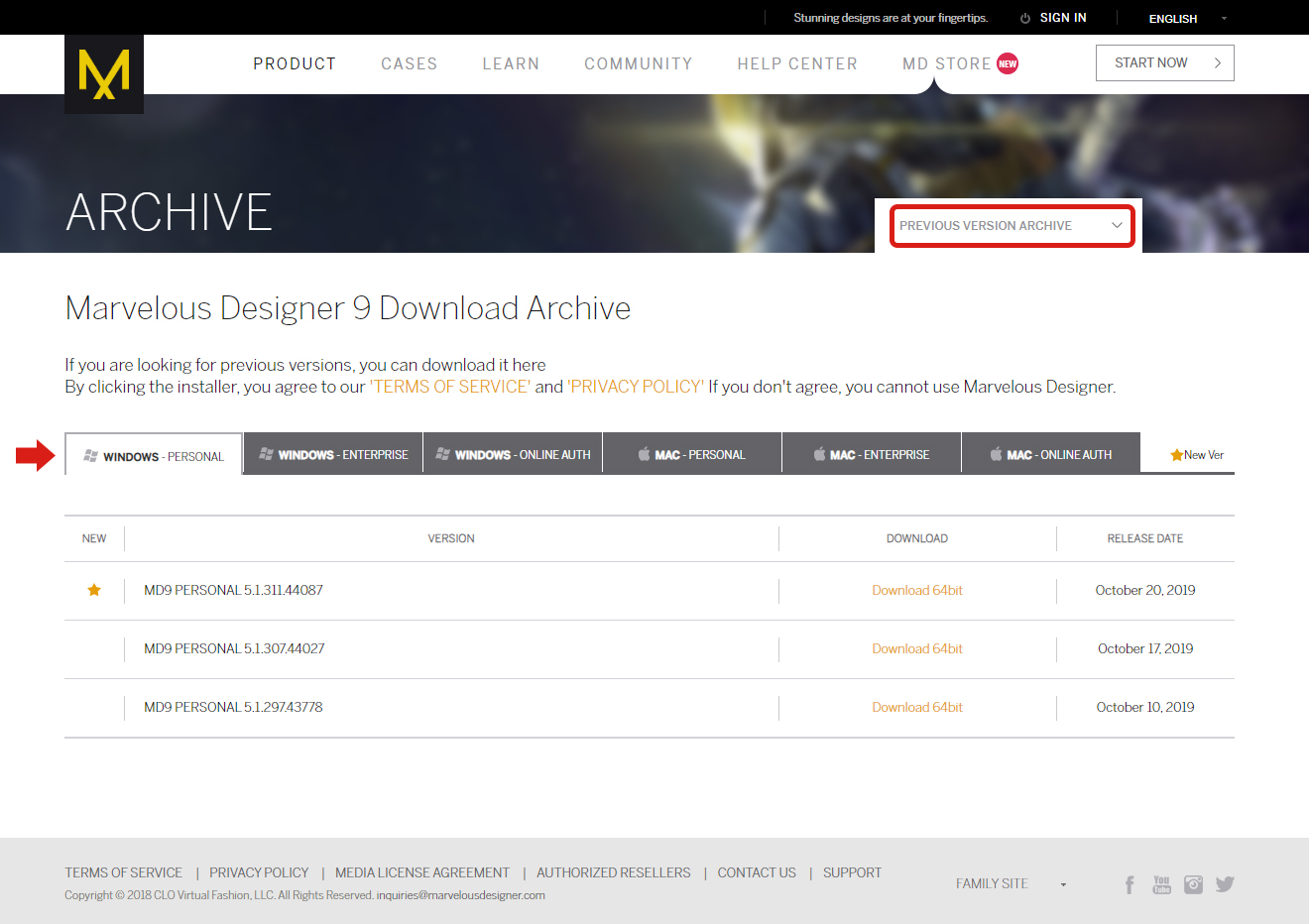Click the October 10, 2019 release date
Screen dimensions: 1309x924
click(1145, 707)
